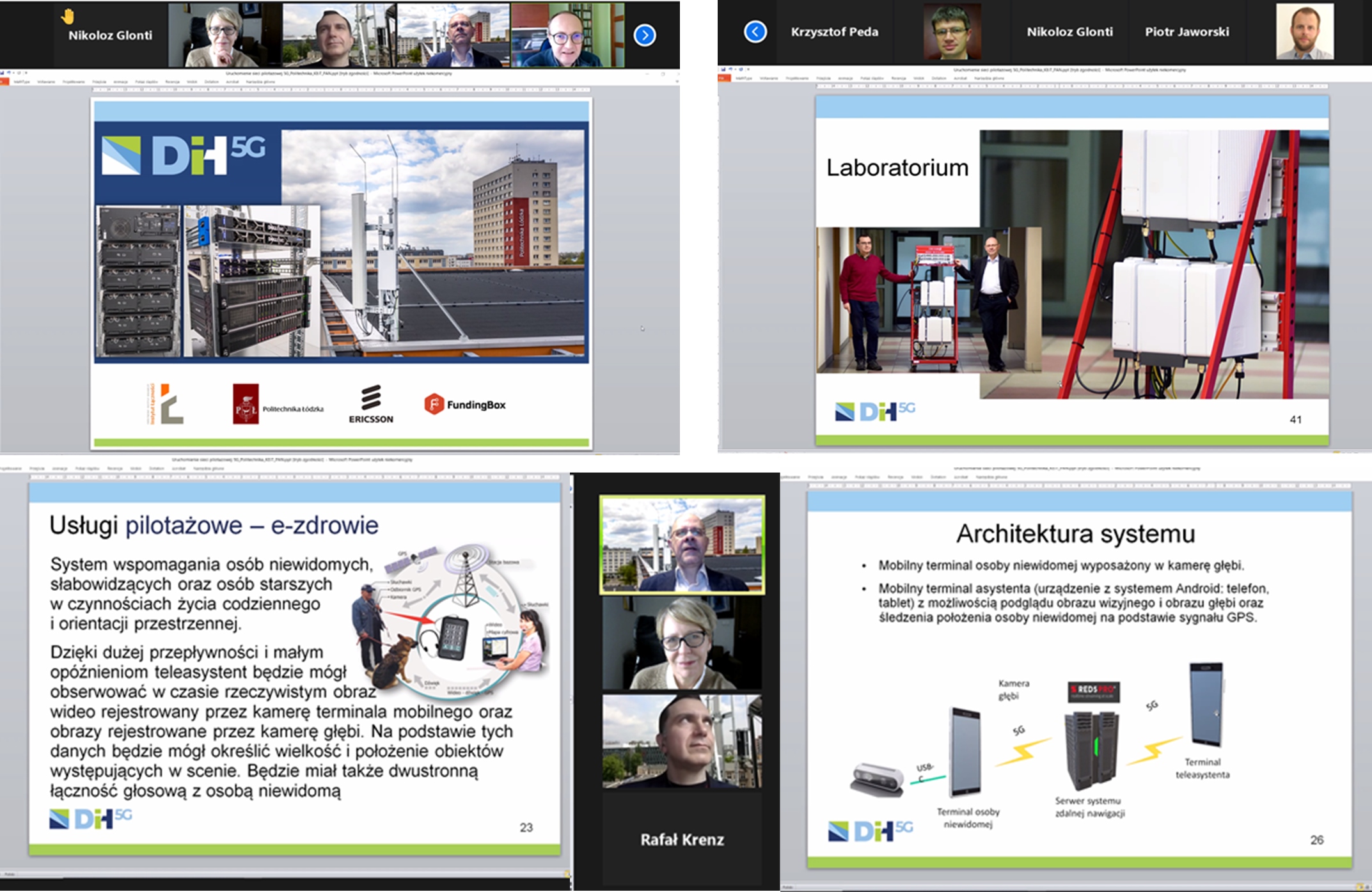1372x892 pixels.
Task: Click the highlighted active speaker video with yellow border
Action: (x=682, y=545)
